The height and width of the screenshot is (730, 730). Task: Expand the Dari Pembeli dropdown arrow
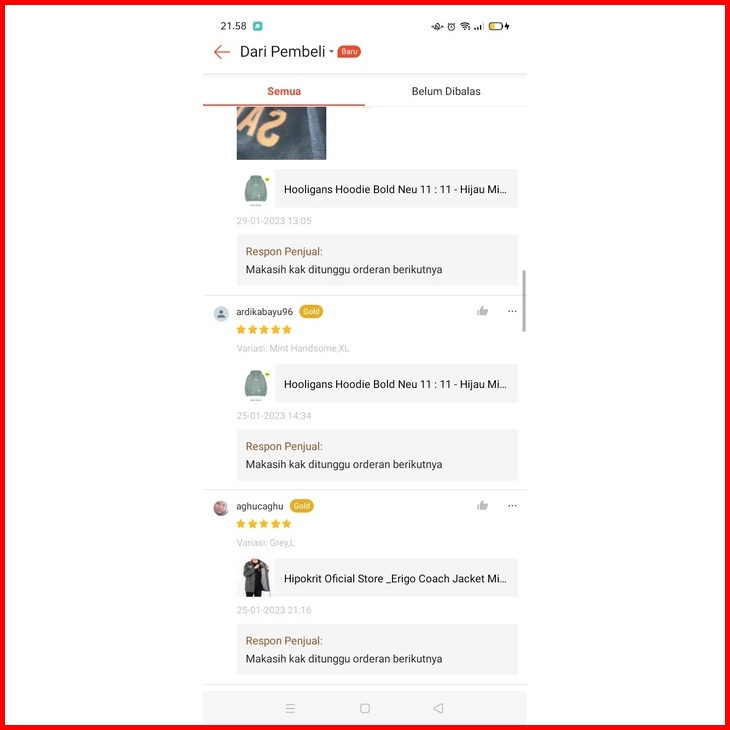coord(331,52)
